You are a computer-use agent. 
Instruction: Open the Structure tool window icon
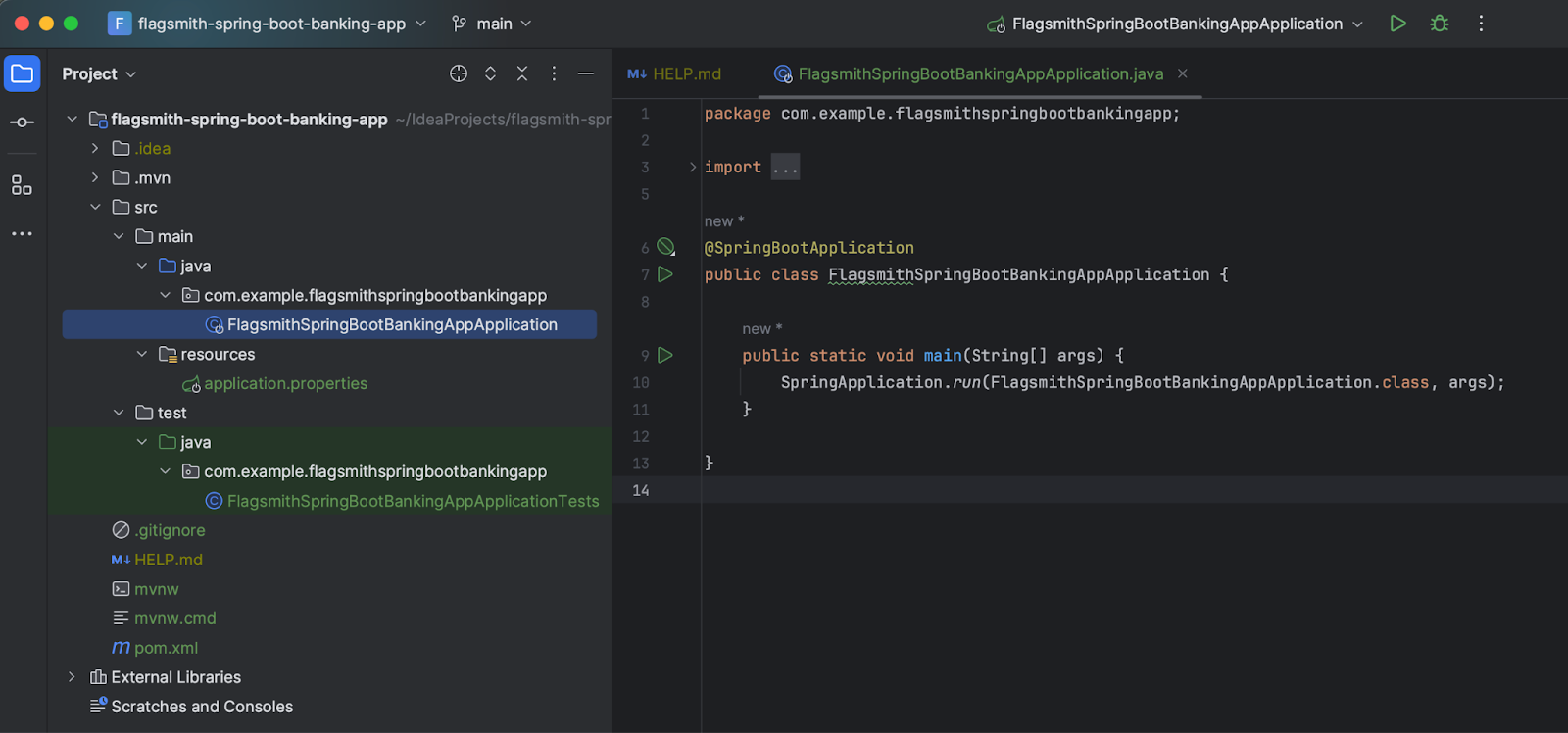tap(22, 185)
